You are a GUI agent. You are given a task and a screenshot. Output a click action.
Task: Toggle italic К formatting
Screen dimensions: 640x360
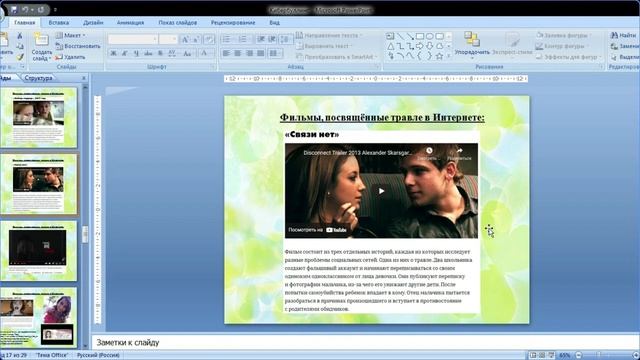point(124,53)
